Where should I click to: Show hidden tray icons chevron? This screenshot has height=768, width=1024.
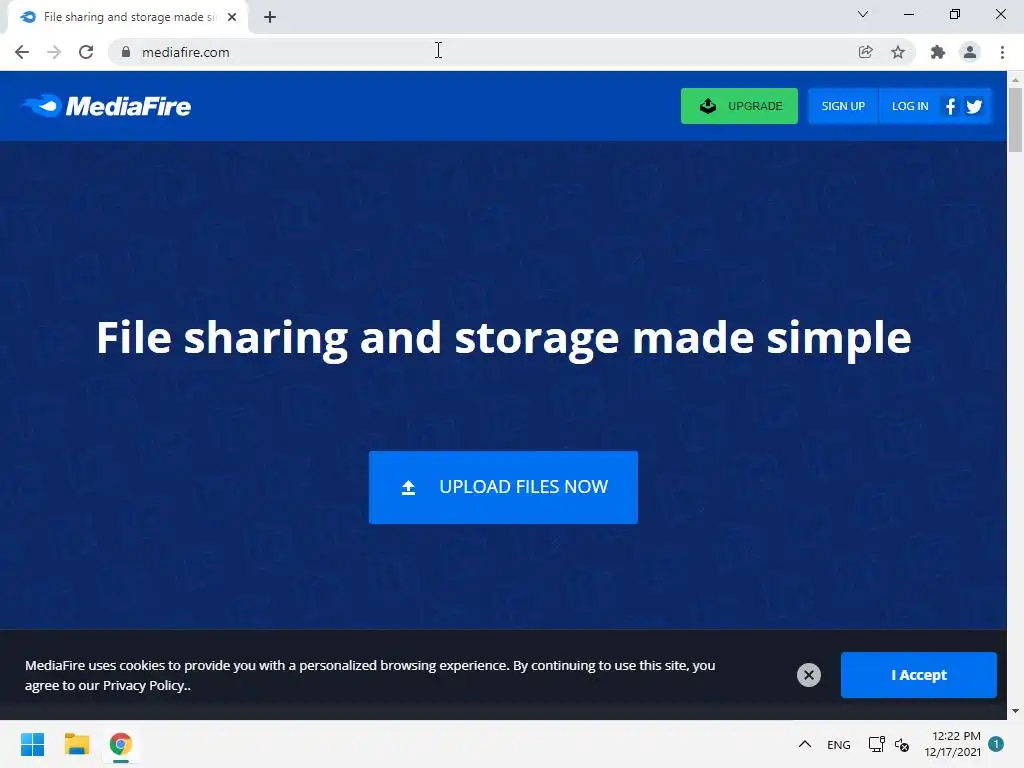tap(805, 744)
